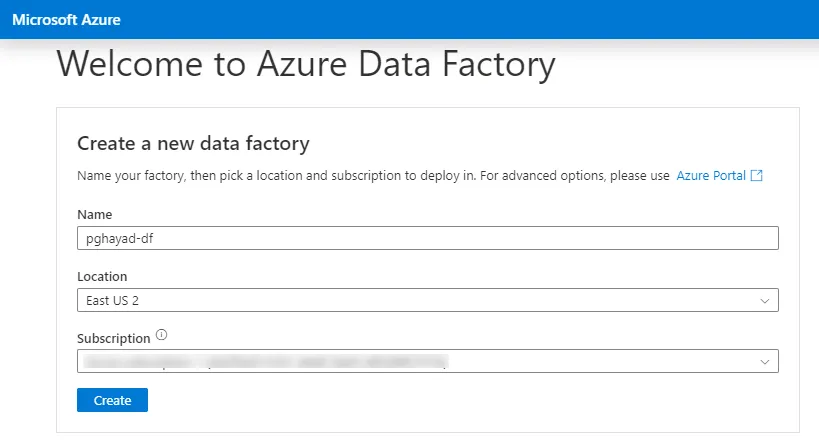This screenshot has height=442, width=819.
Task: Click the 'Name your factory' description text
Action: 200,176
